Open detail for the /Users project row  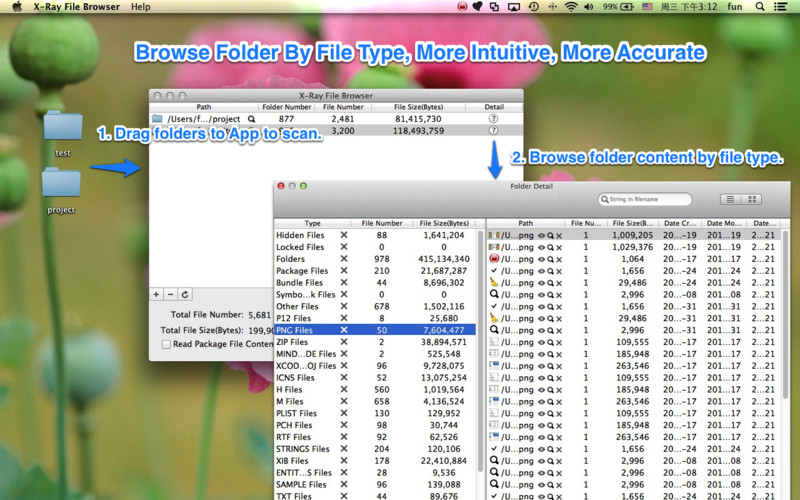[x=493, y=118]
